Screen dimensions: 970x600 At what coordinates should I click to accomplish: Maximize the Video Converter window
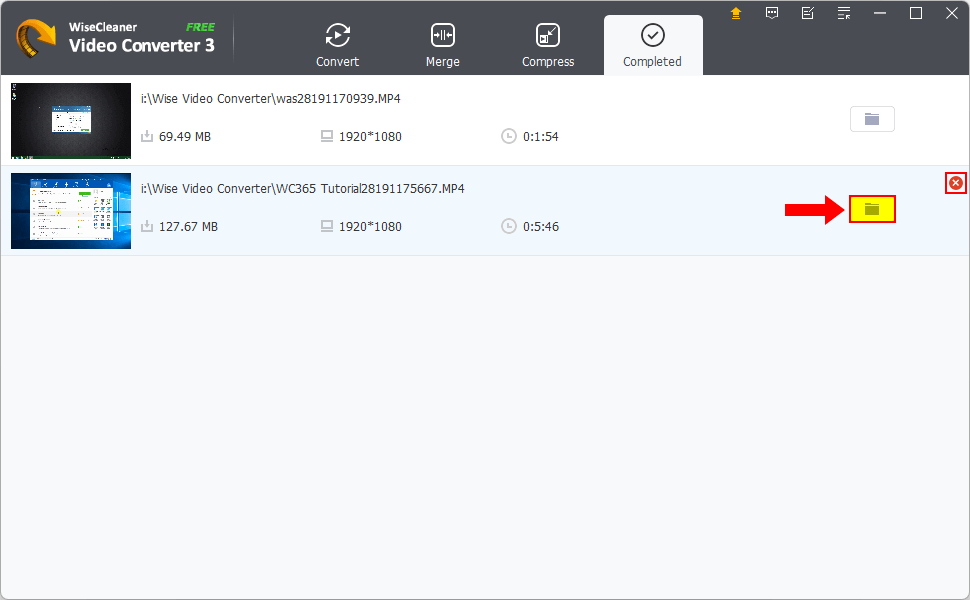(x=915, y=13)
